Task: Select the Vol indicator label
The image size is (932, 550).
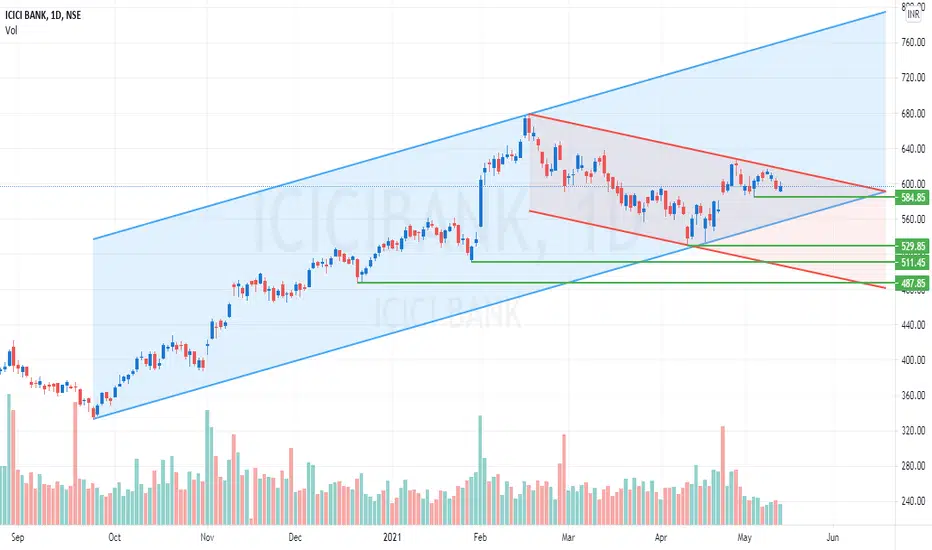Action: coord(11,30)
